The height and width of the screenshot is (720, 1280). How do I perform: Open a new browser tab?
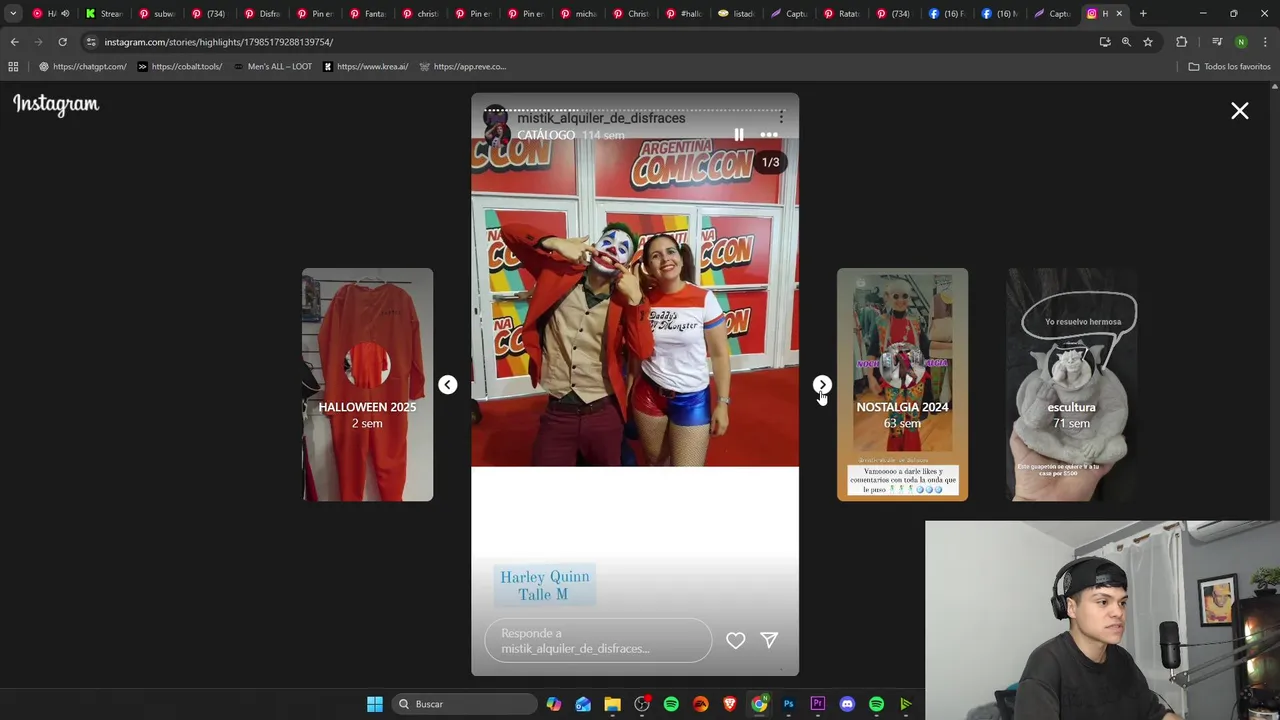point(1143,14)
